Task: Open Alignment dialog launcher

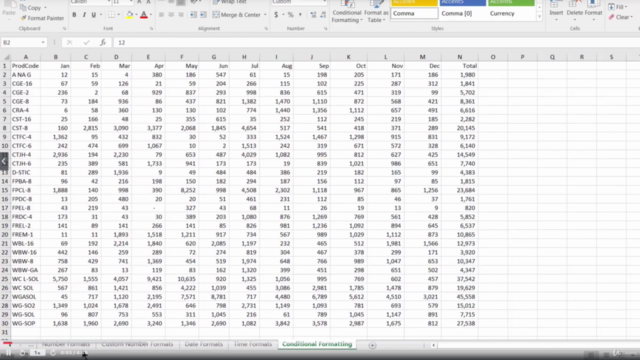Action: 266,29
